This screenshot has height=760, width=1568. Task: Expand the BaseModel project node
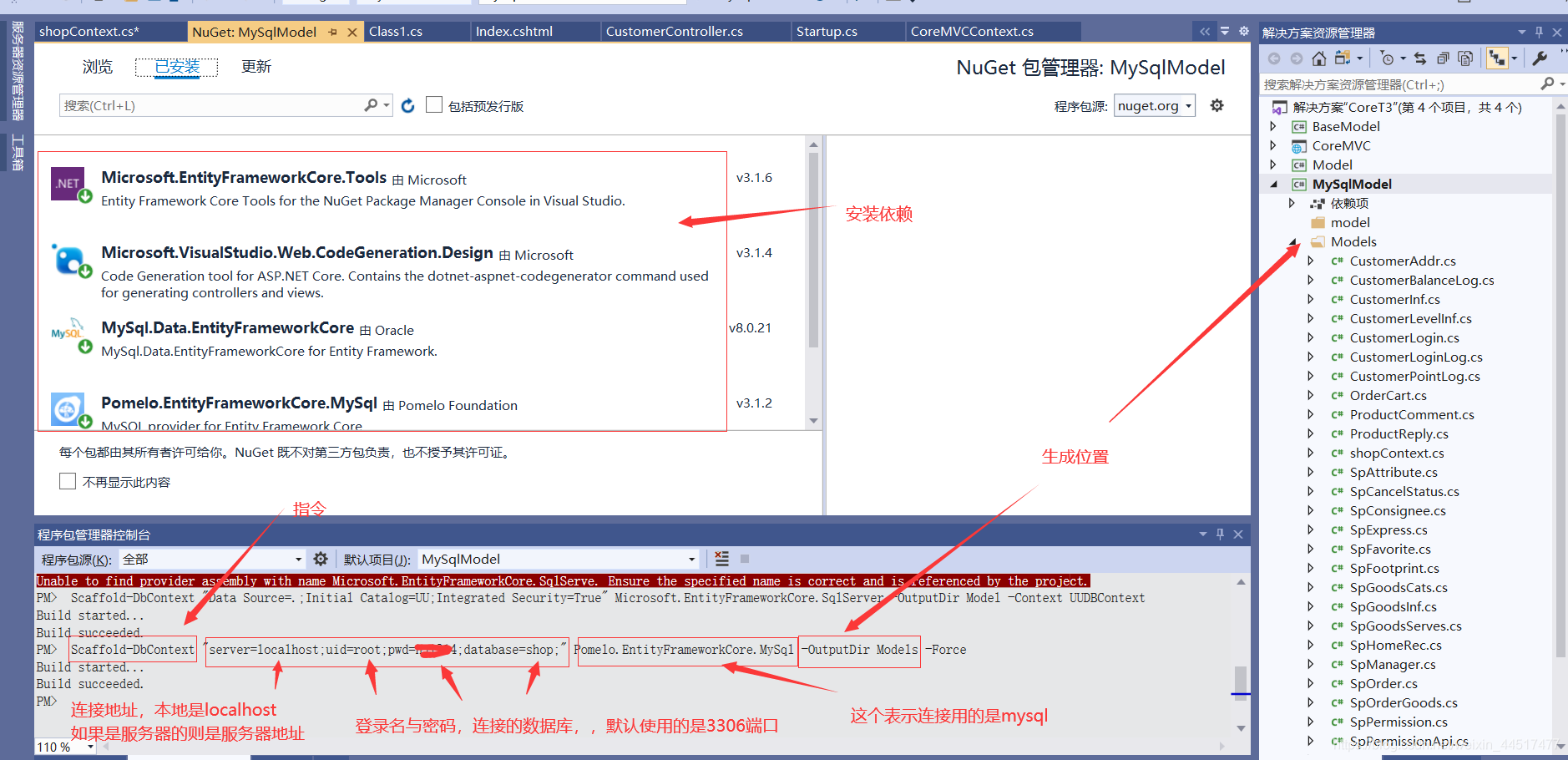click(x=1273, y=126)
